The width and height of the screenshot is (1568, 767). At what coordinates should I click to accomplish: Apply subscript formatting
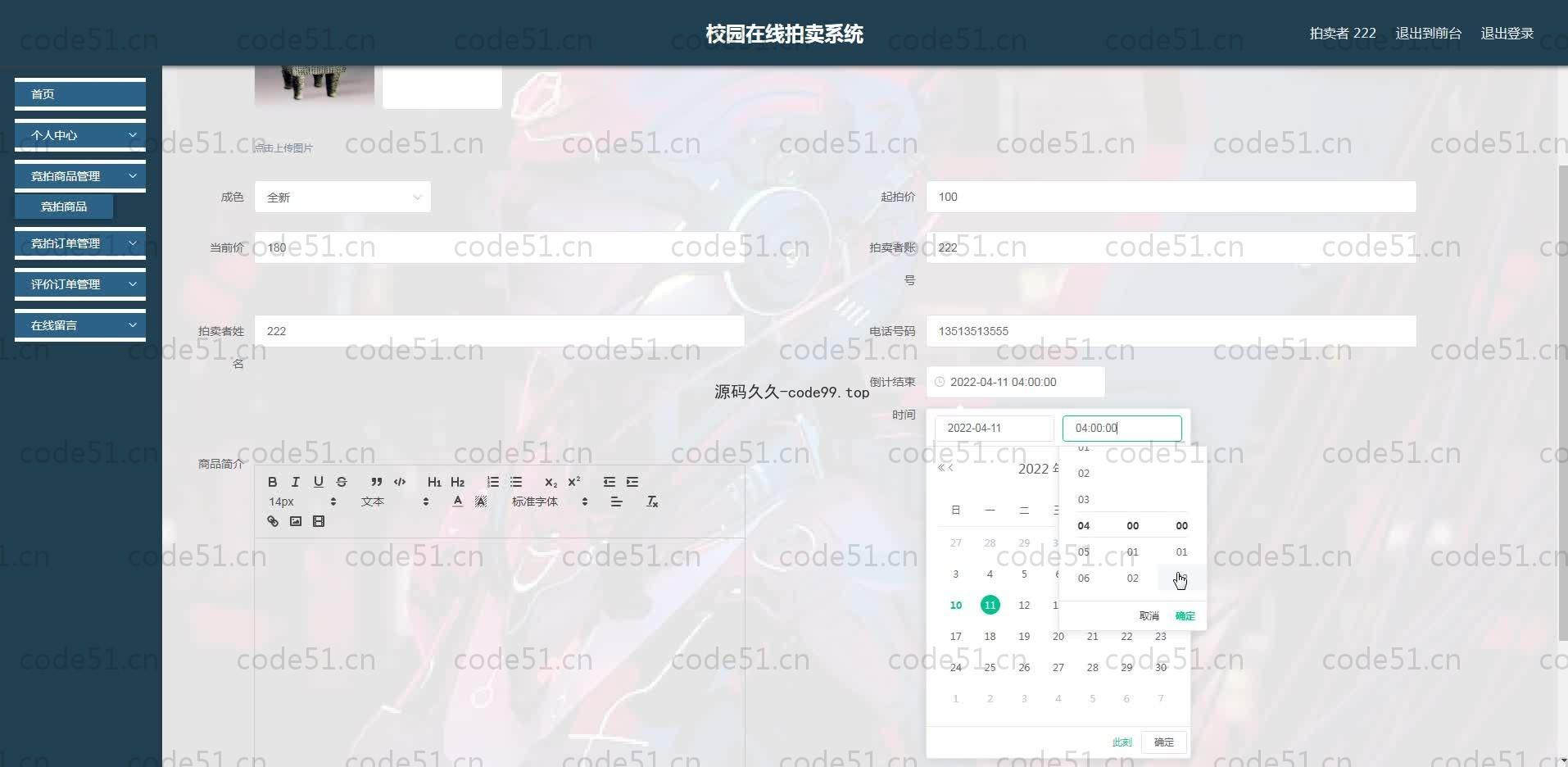point(551,482)
